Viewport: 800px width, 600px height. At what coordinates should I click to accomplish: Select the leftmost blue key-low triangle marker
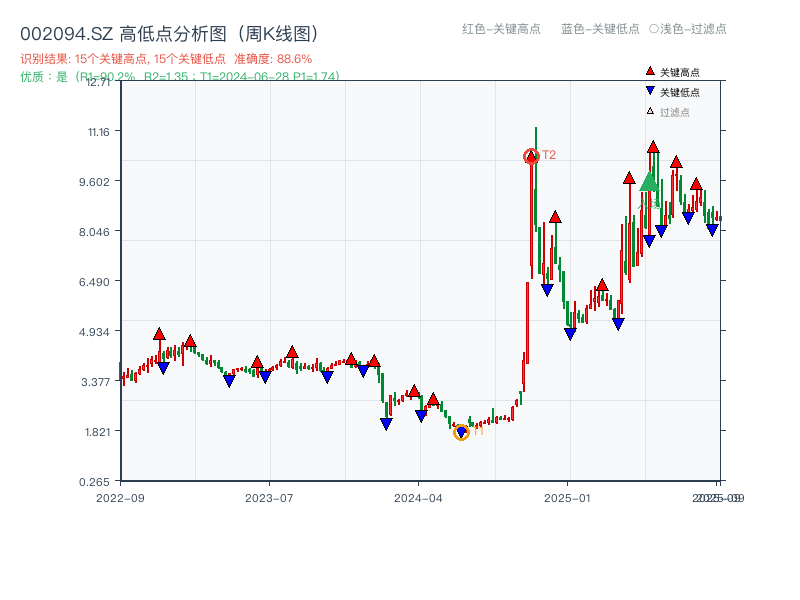(x=163, y=368)
